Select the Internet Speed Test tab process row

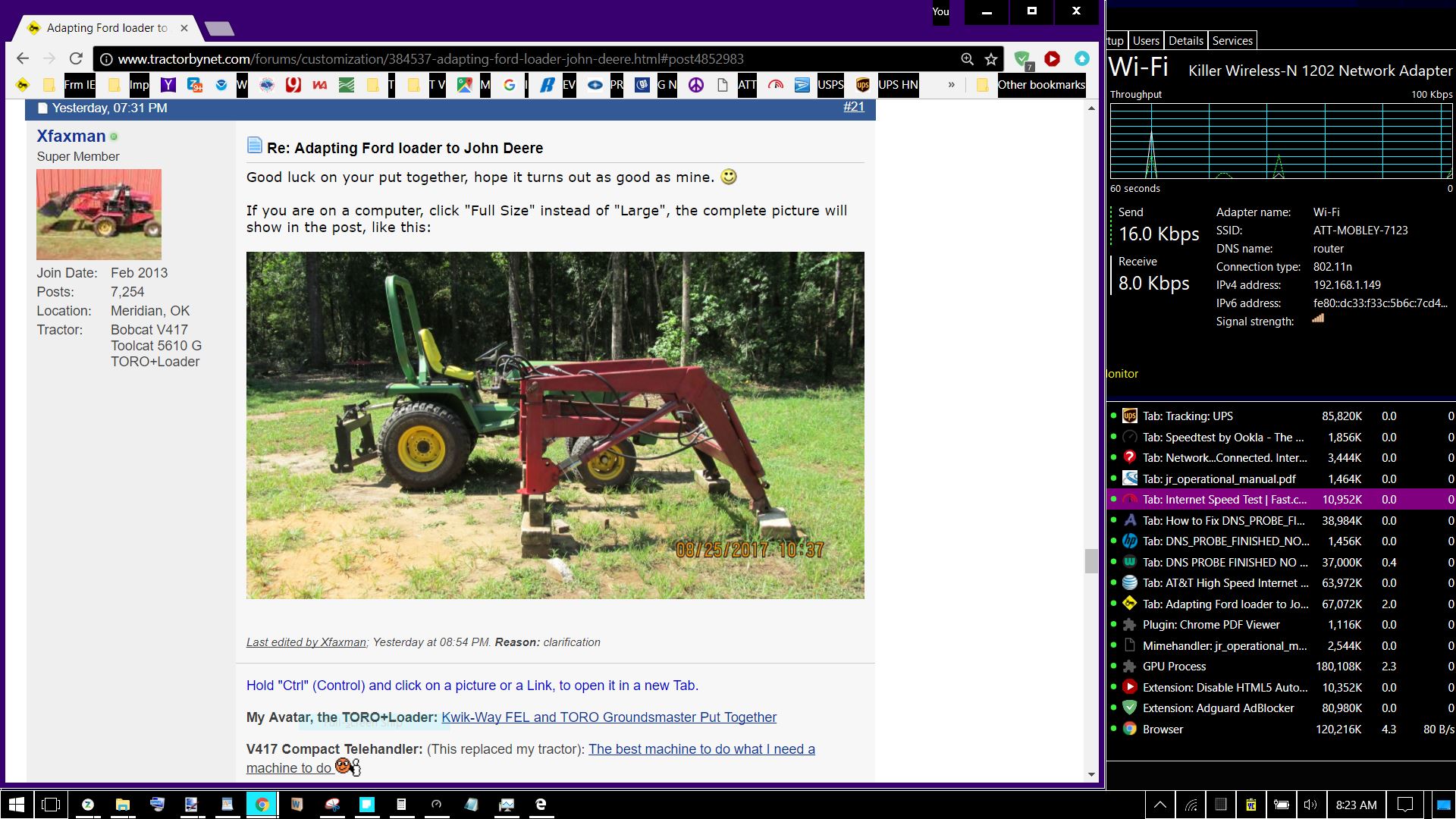point(1224,500)
